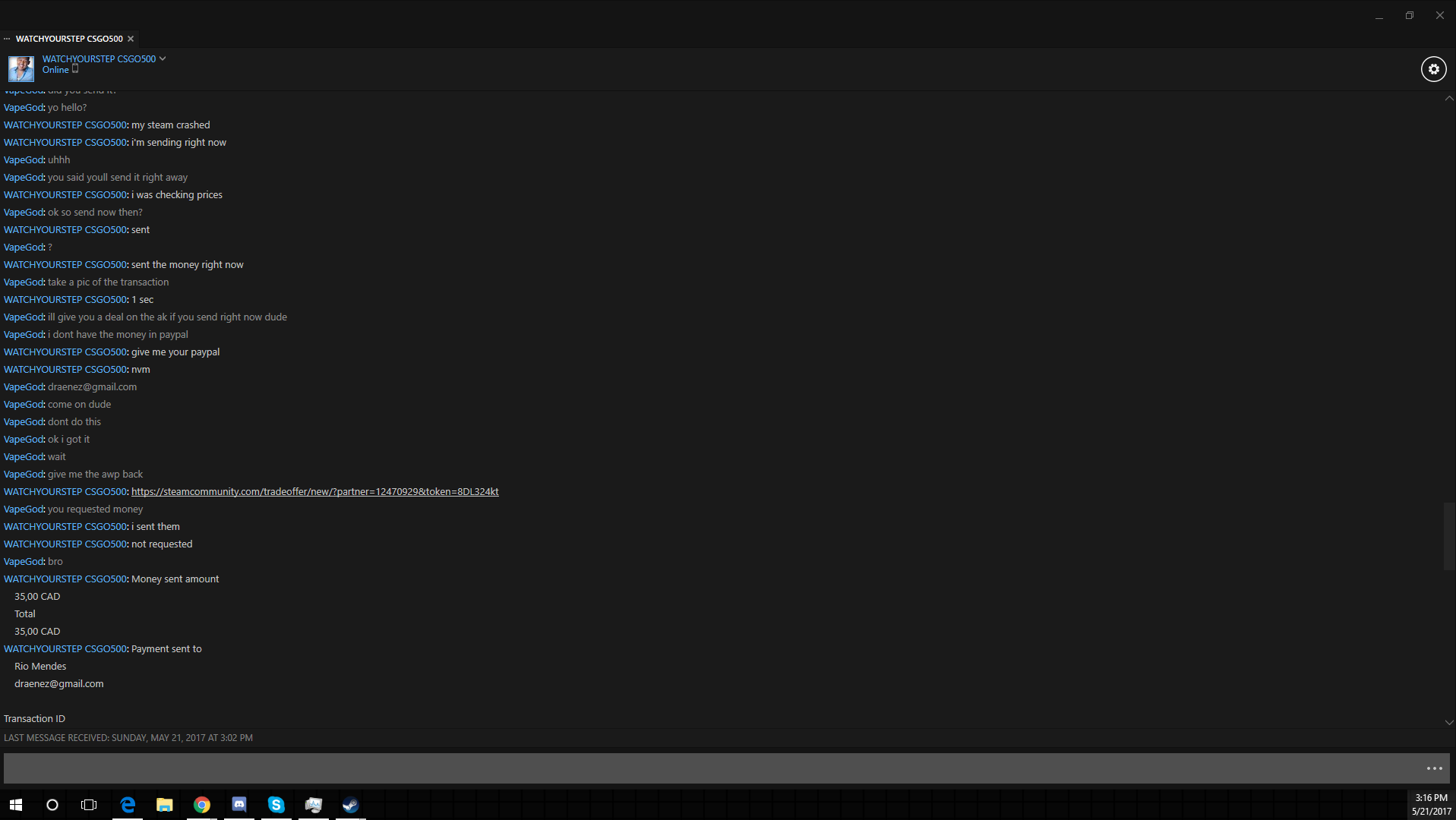Click the message 'you requested money'
1456x820 pixels.
[95, 509]
